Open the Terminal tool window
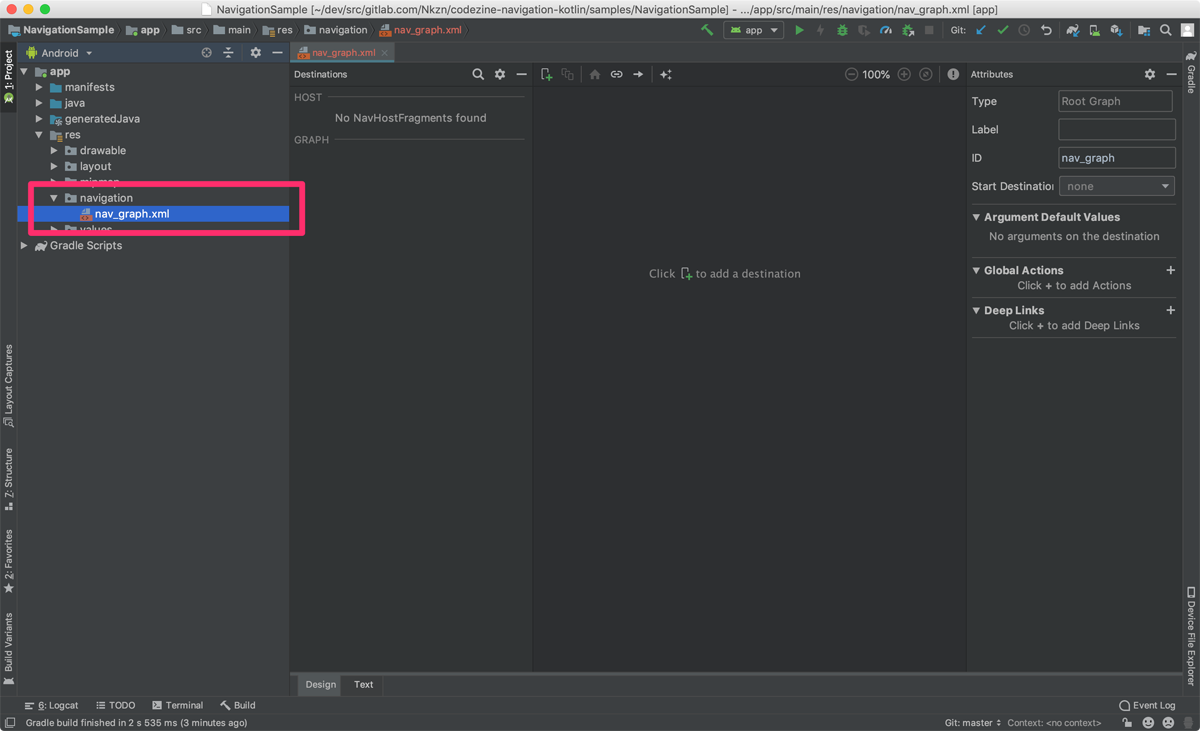1200x731 pixels. (x=177, y=705)
